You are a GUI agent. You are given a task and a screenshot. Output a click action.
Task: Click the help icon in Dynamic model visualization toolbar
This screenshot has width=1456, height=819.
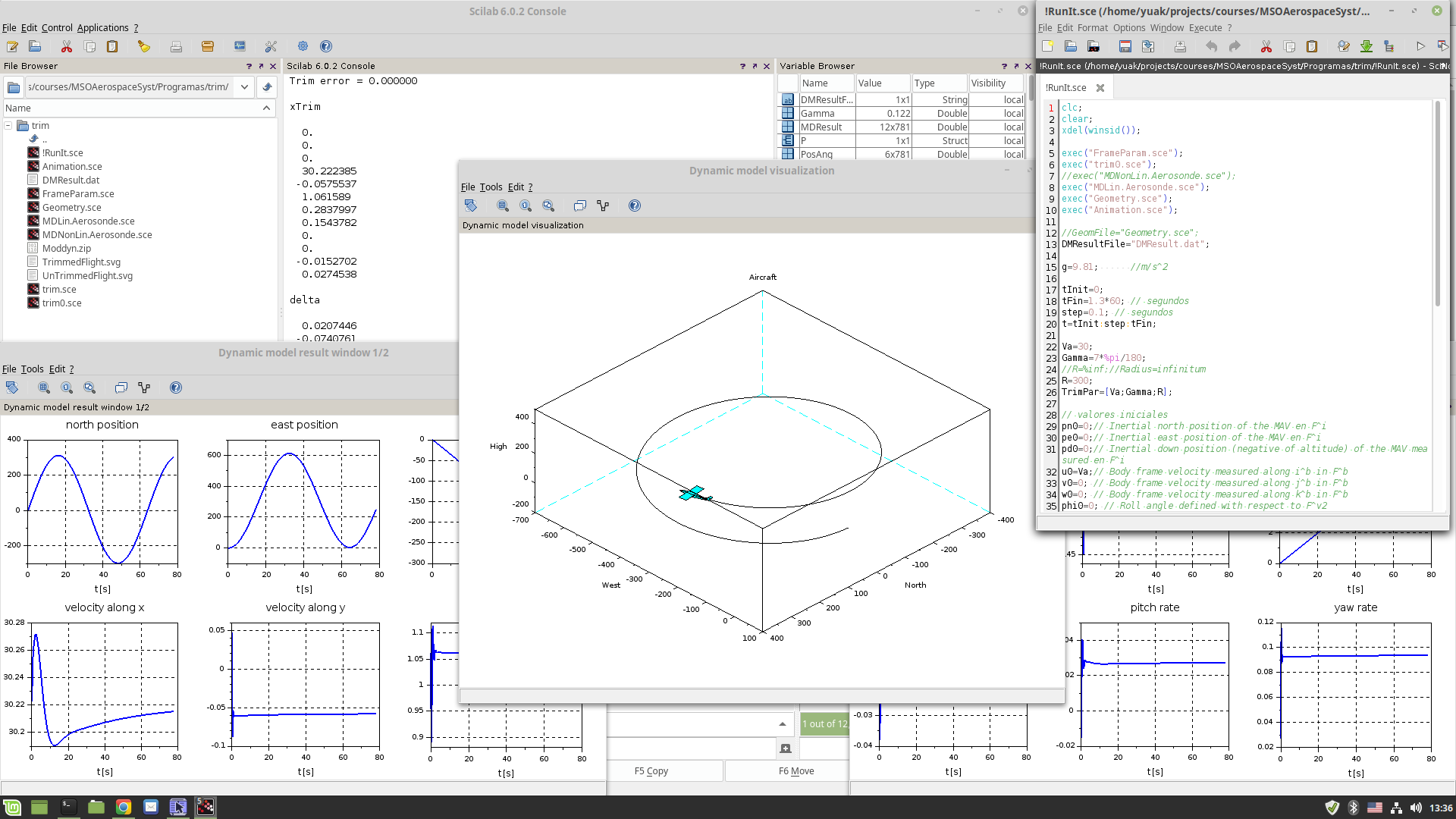(634, 206)
